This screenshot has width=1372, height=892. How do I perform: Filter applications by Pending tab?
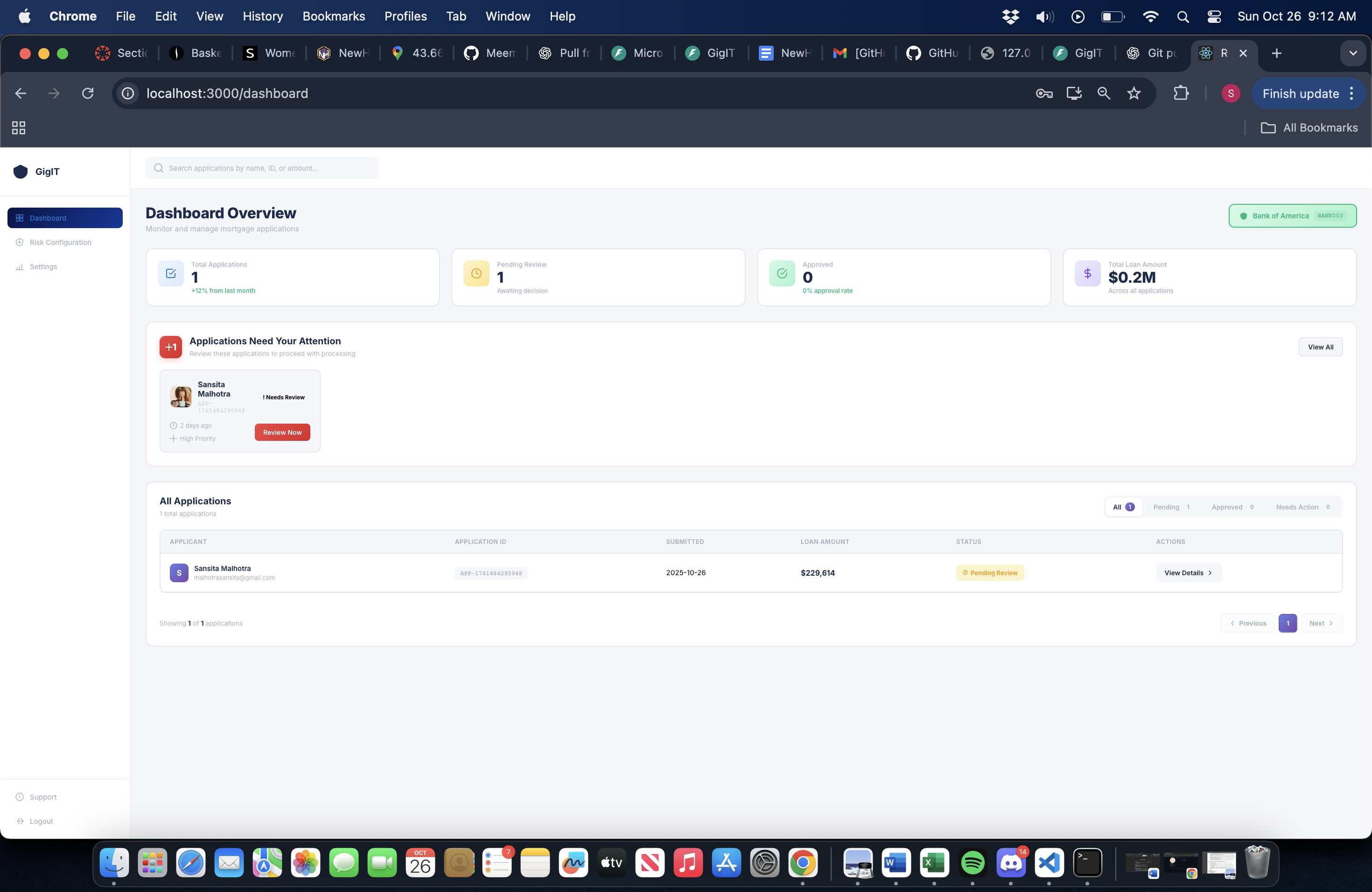pyautogui.click(x=1171, y=507)
